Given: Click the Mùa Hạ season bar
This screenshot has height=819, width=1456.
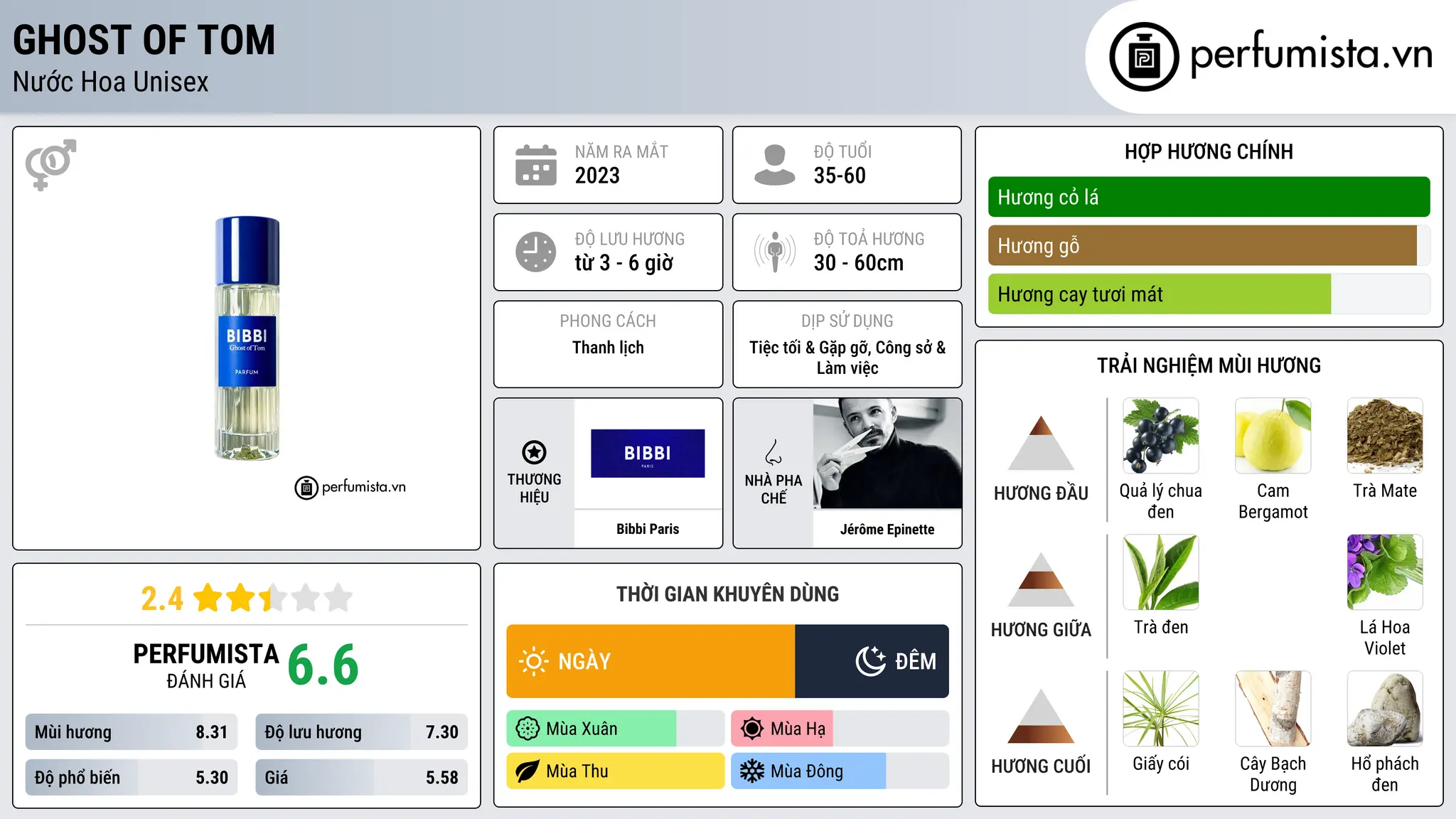Looking at the screenshot, I should [x=840, y=729].
